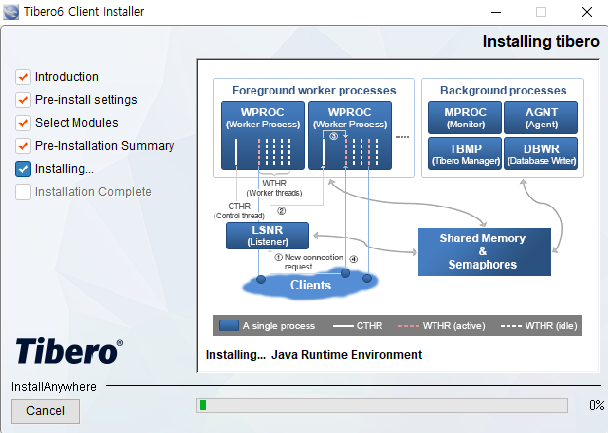The height and width of the screenshot is (433, 608).
Task: Click the MPROC (Monitor) box
Action: [465, 117]
